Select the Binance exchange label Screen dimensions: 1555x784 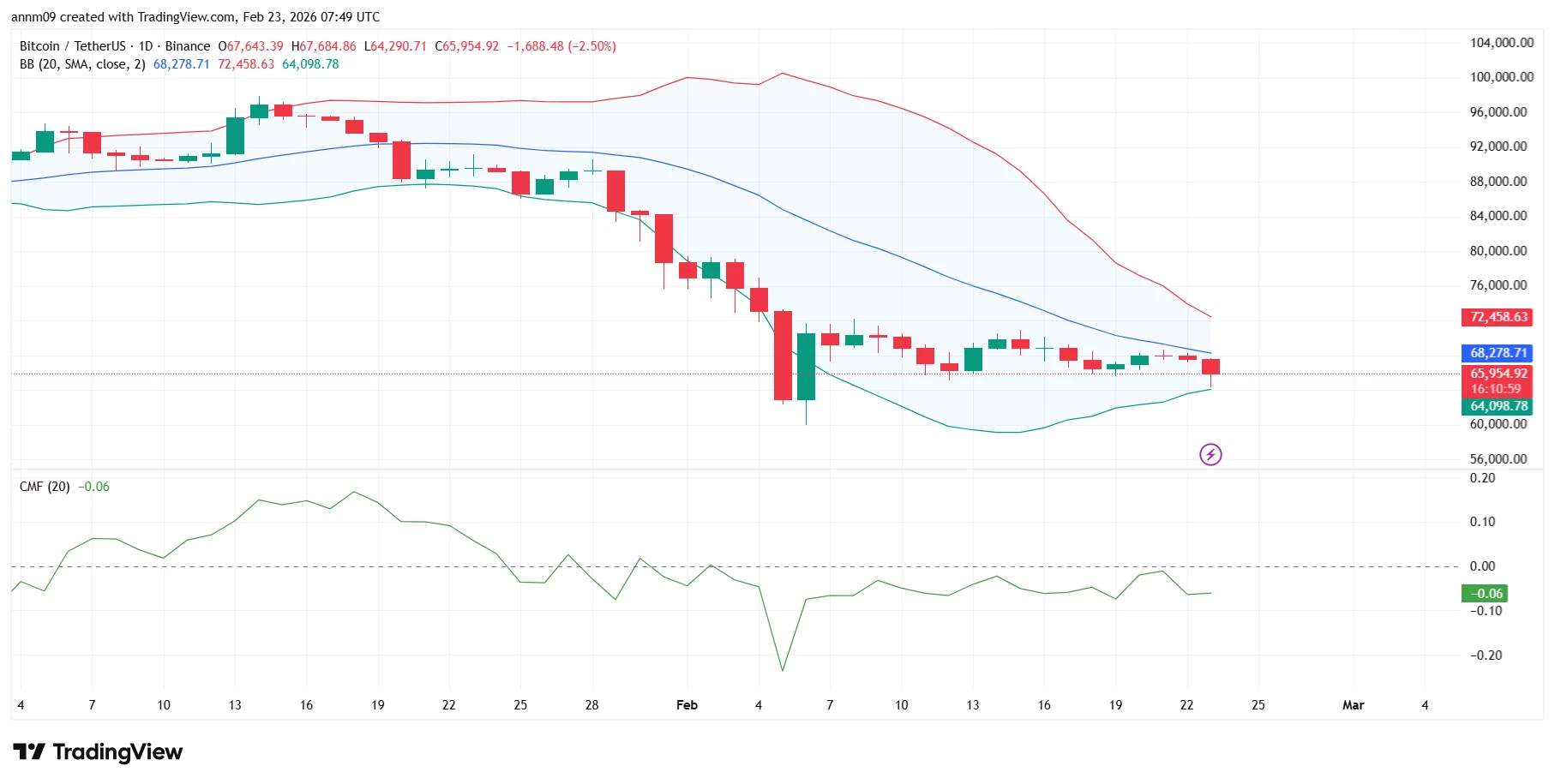coord(189,46)
